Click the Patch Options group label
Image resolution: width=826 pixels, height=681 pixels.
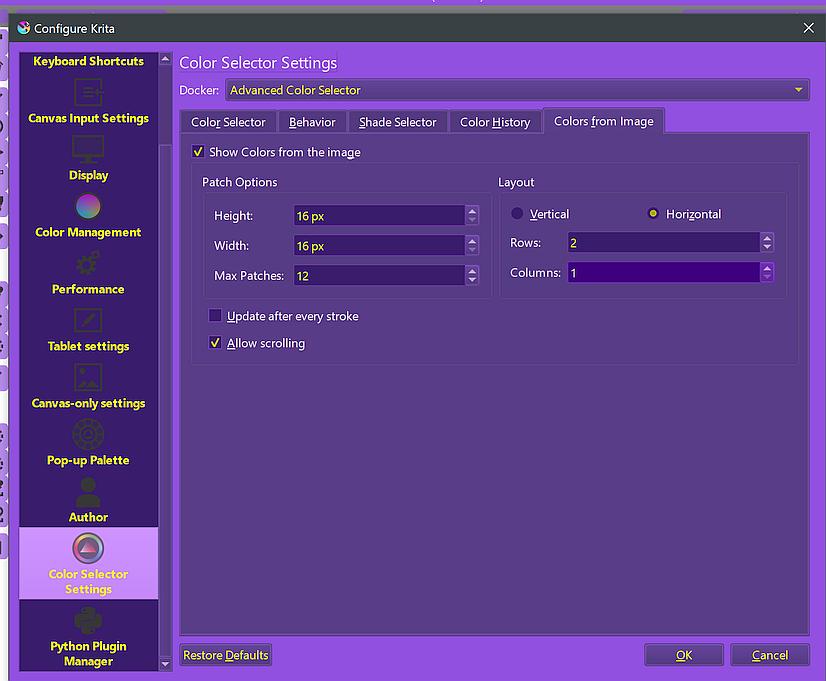(240, 182)
